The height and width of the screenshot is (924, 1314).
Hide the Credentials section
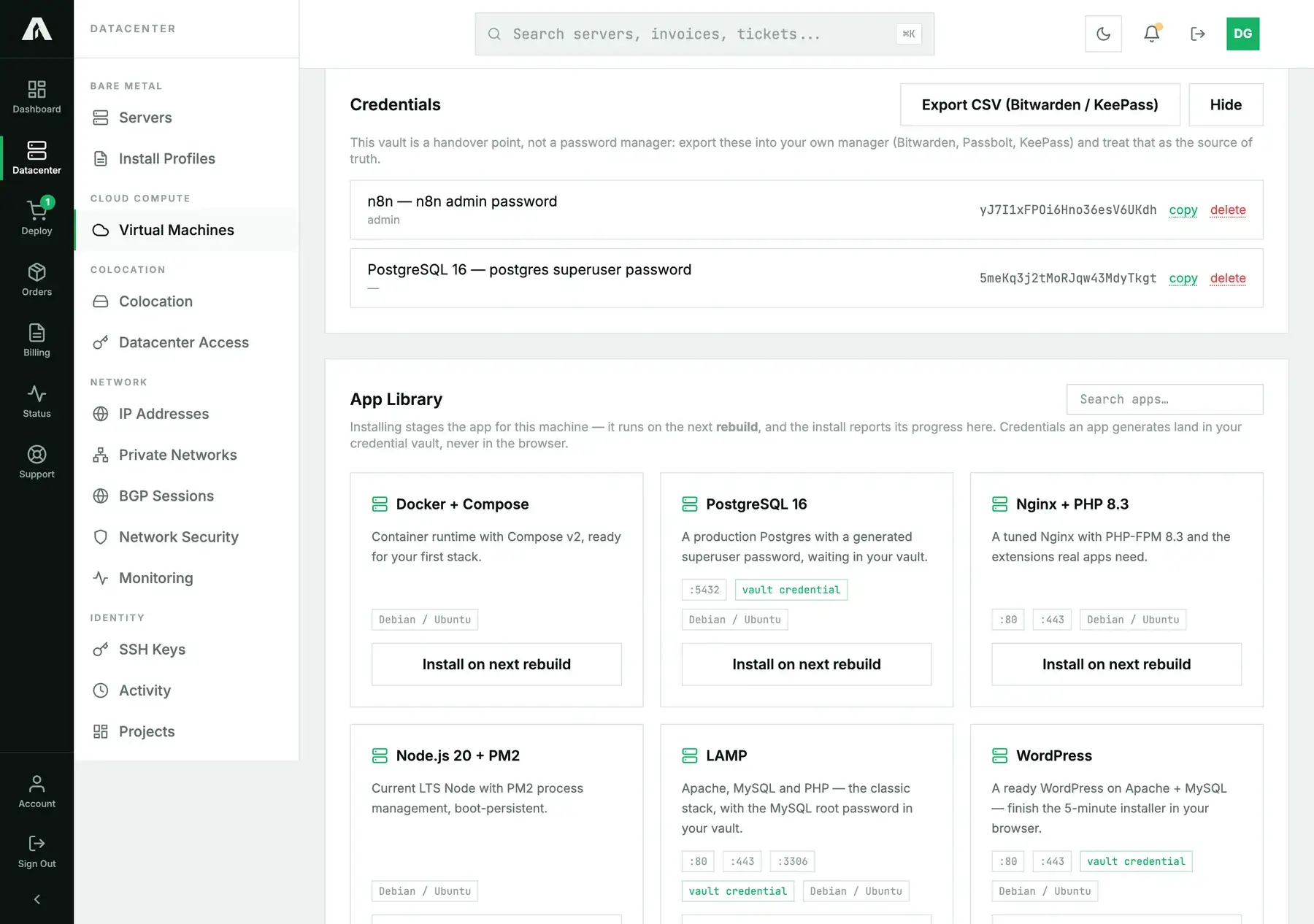[1226, 104]
